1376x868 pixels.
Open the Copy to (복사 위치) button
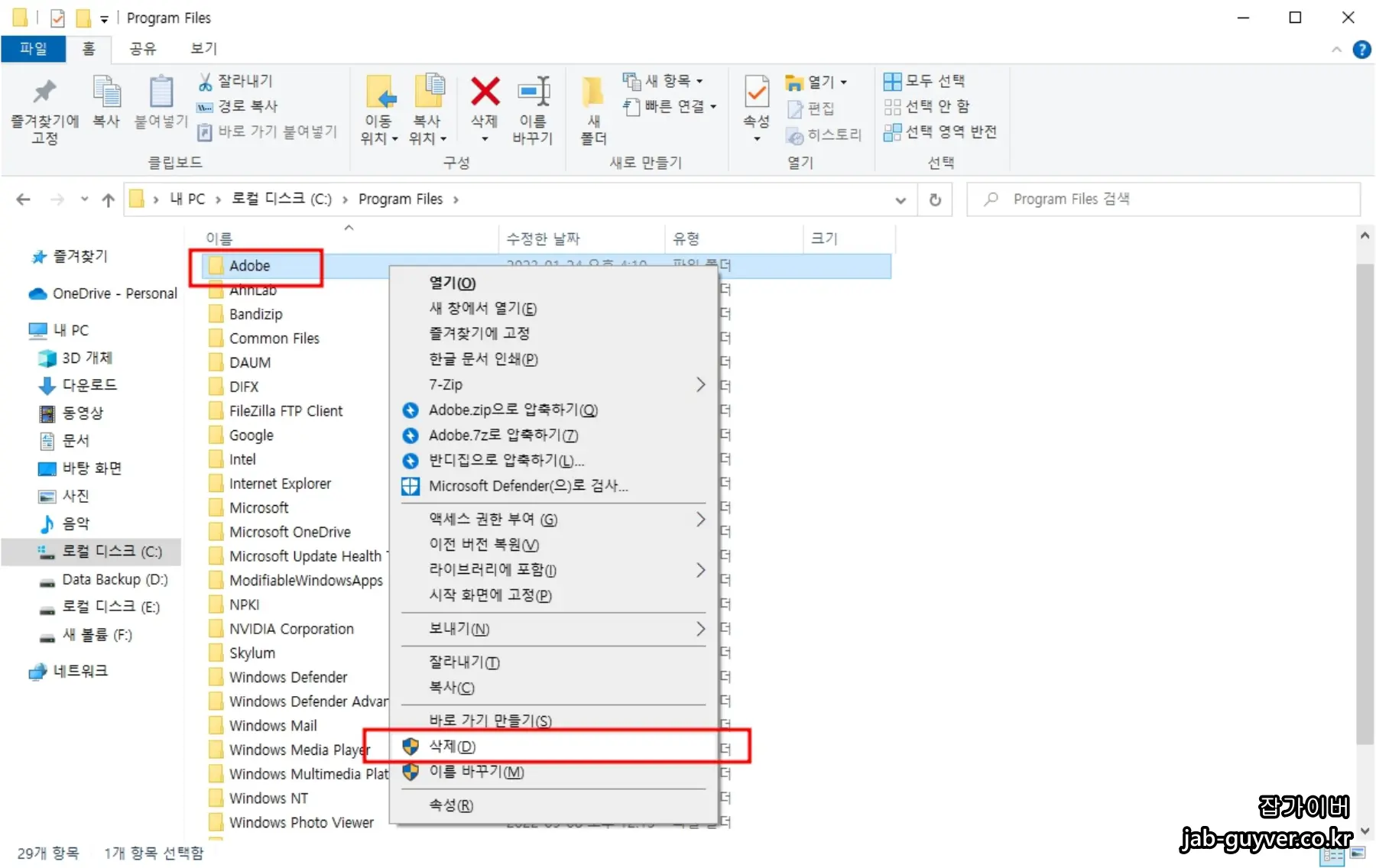[427, 110]
